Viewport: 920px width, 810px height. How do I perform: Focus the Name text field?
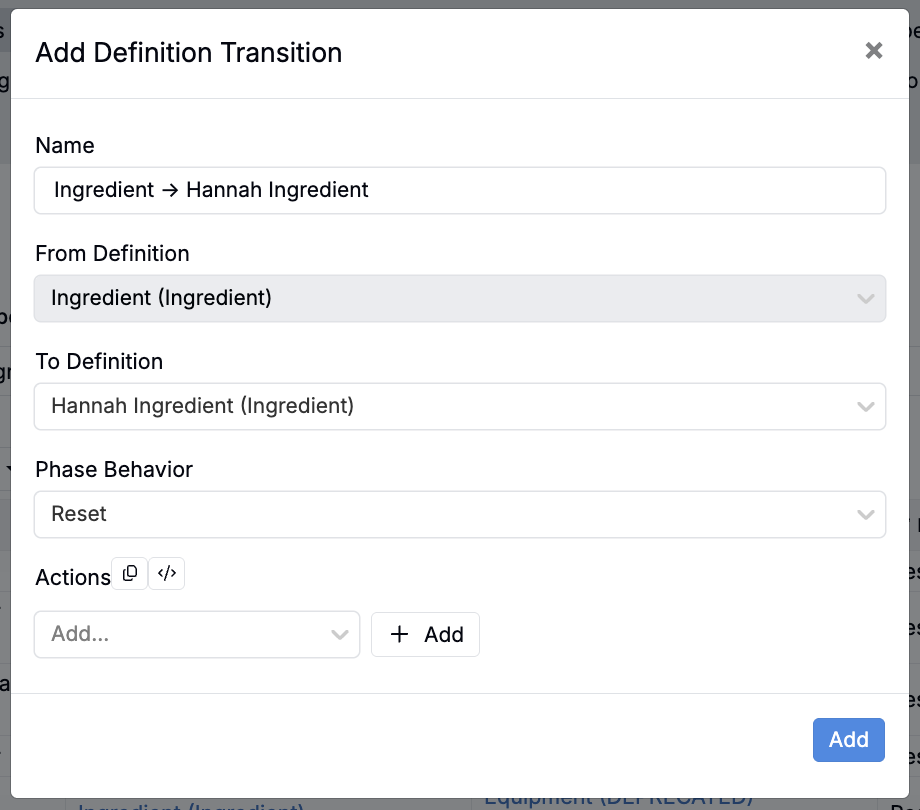(460, 190)
